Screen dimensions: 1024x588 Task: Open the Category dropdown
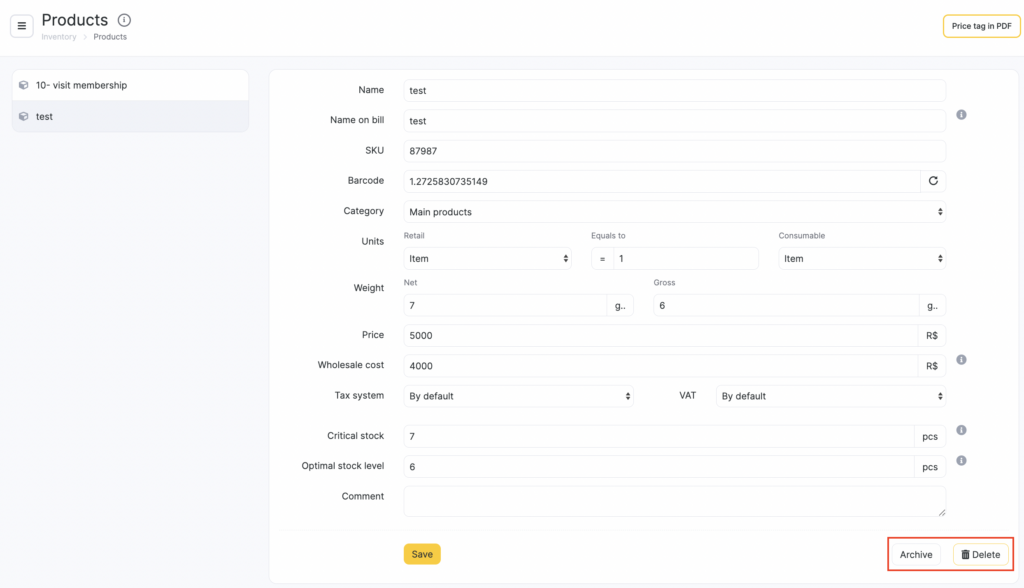point(674,212)
